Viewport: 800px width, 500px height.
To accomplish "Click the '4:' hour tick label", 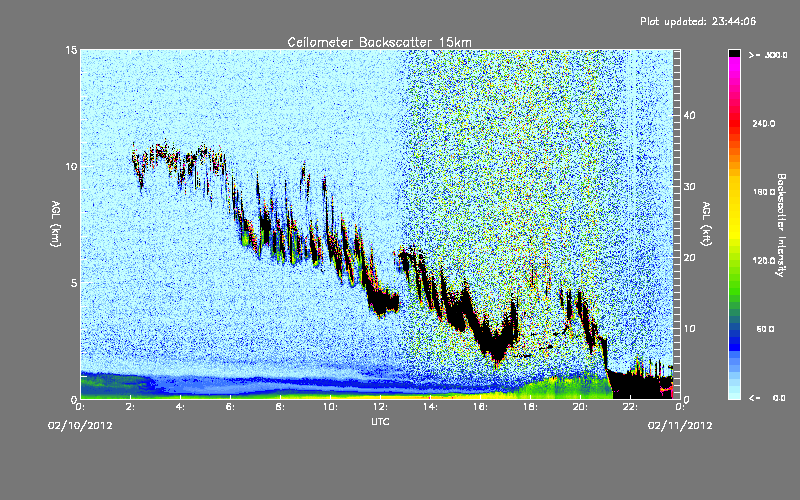I will 181,407.
